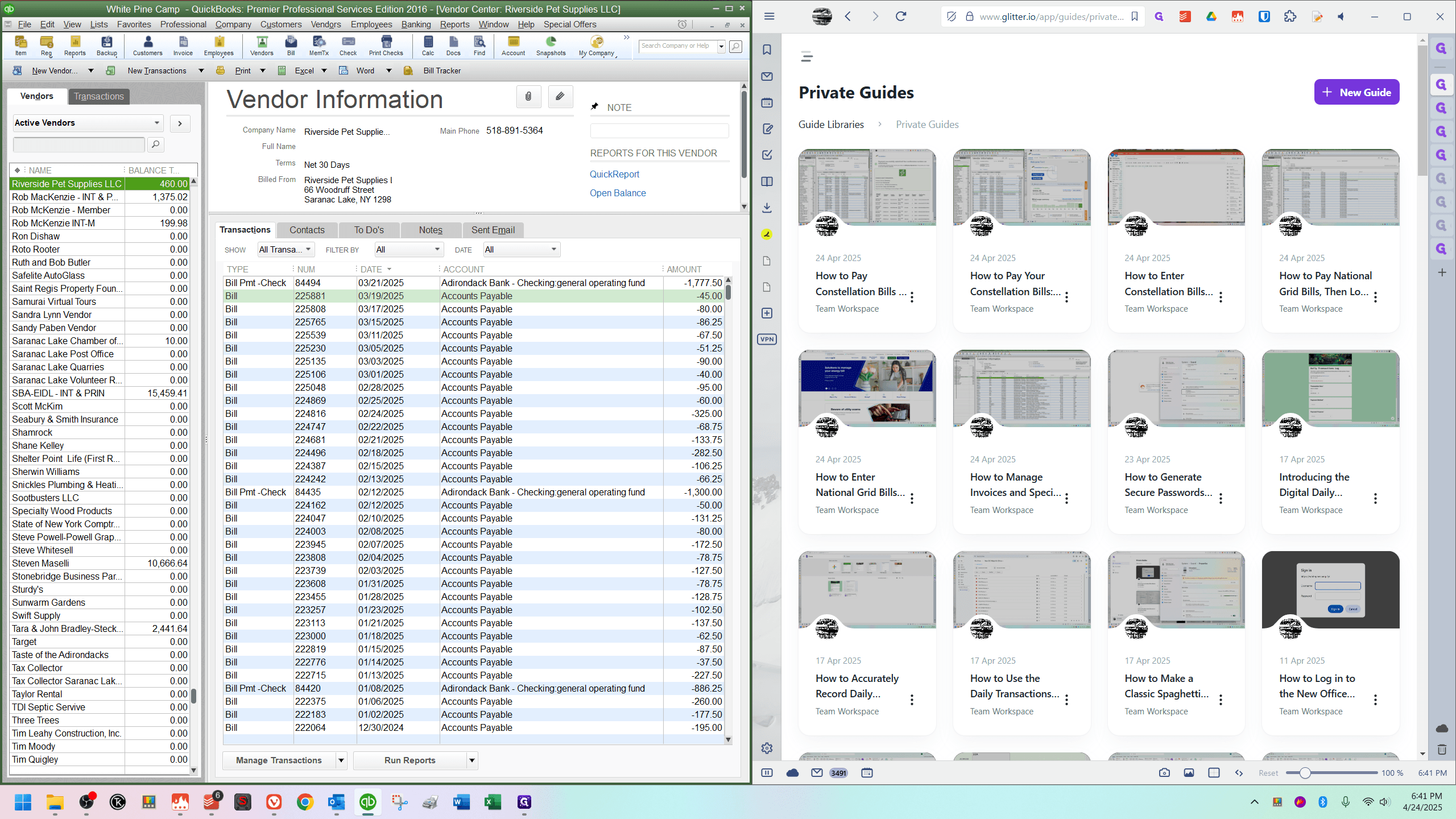The image size is (1456, 819).
Task: Click the Print Checks icon
Action: pos(386,45)
